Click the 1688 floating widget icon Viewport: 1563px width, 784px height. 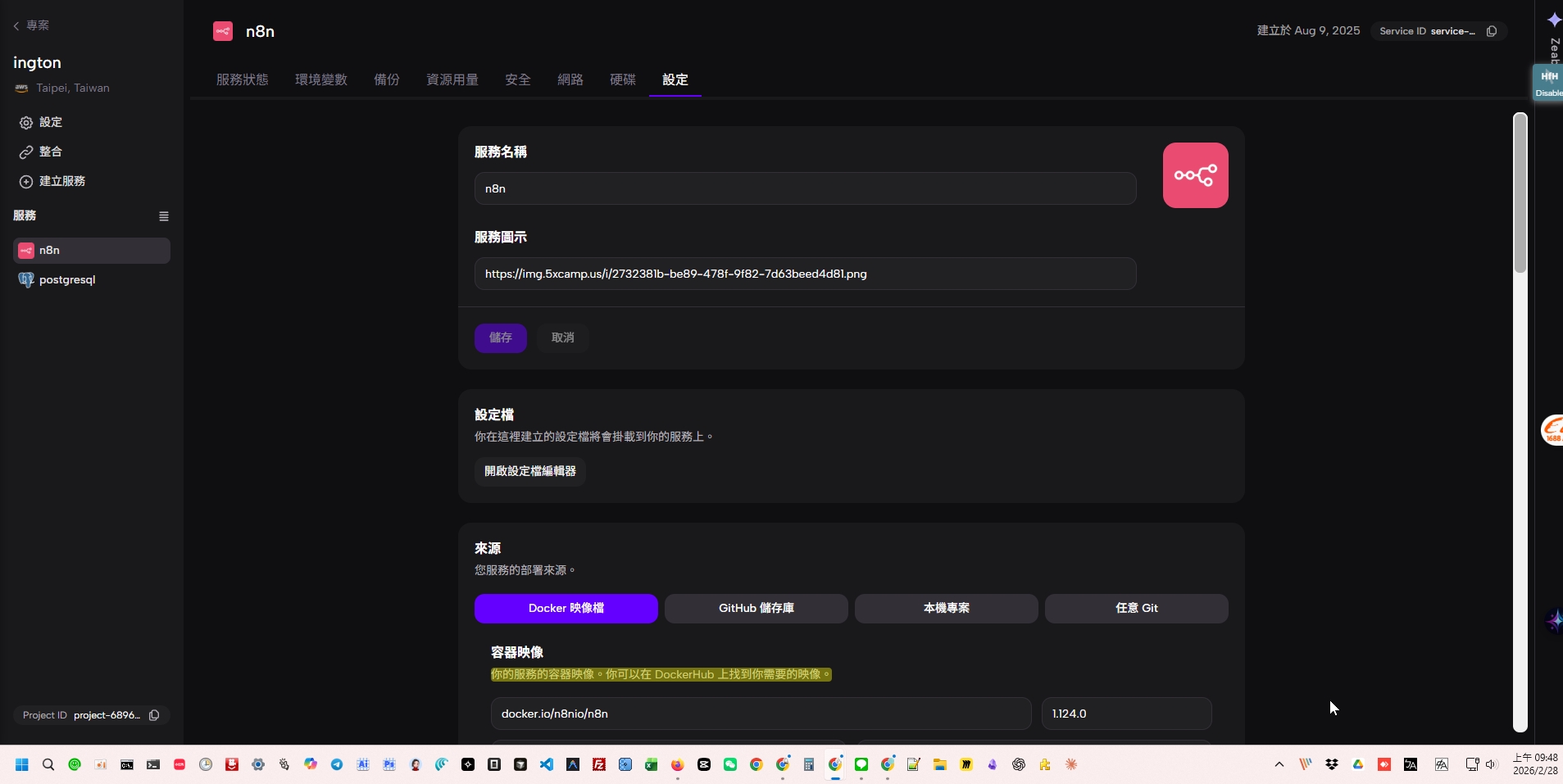pyautogui.click(x=1552, y=430)
